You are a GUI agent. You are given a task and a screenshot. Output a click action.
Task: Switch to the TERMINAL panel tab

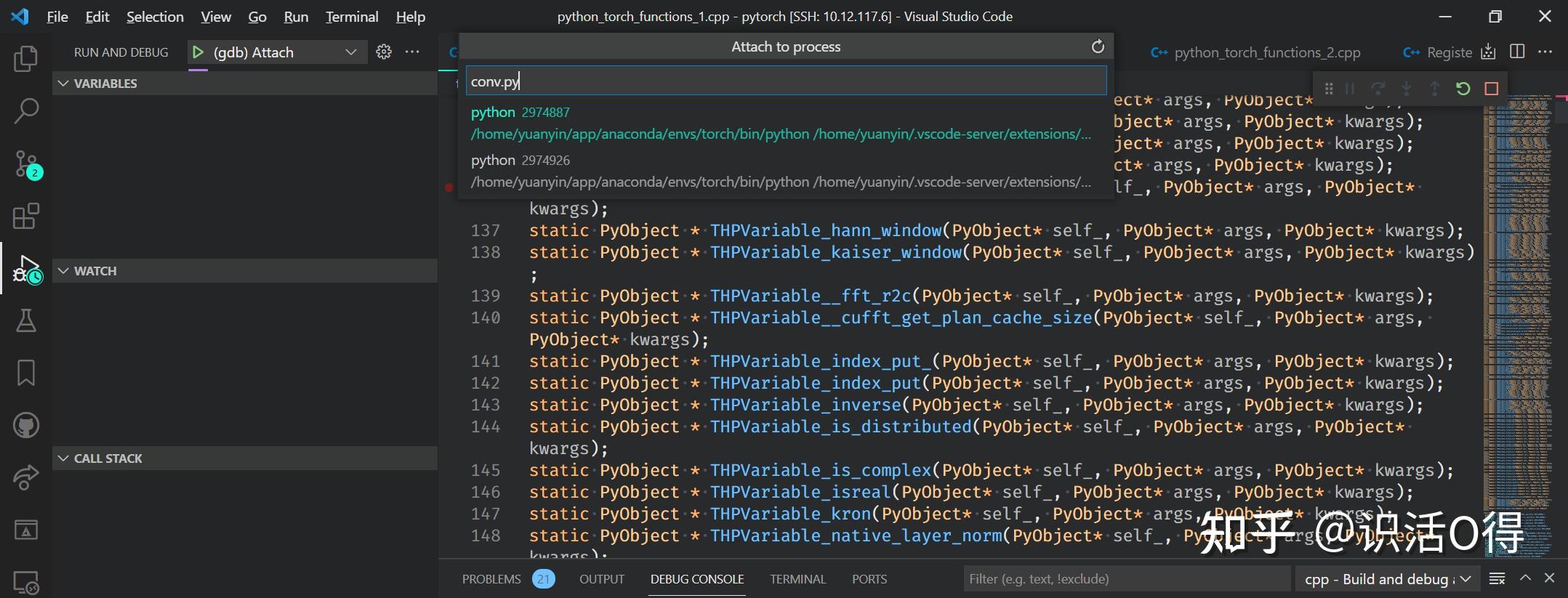point(797,579)
